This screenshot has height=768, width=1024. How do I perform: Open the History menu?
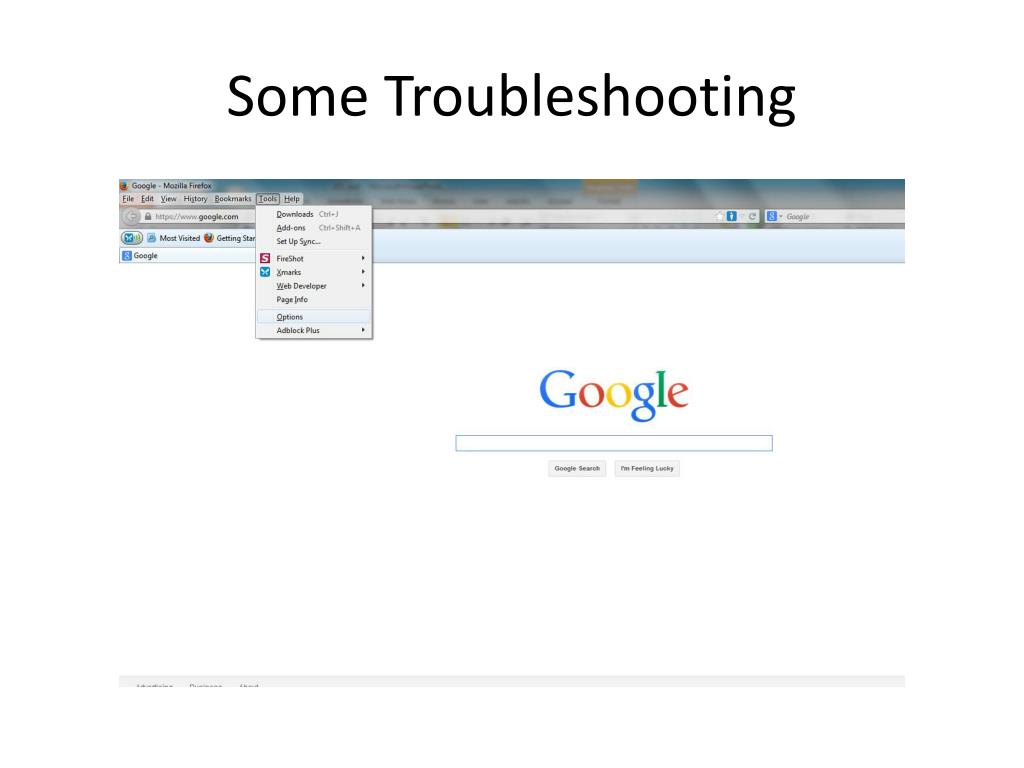click(195, 199)
